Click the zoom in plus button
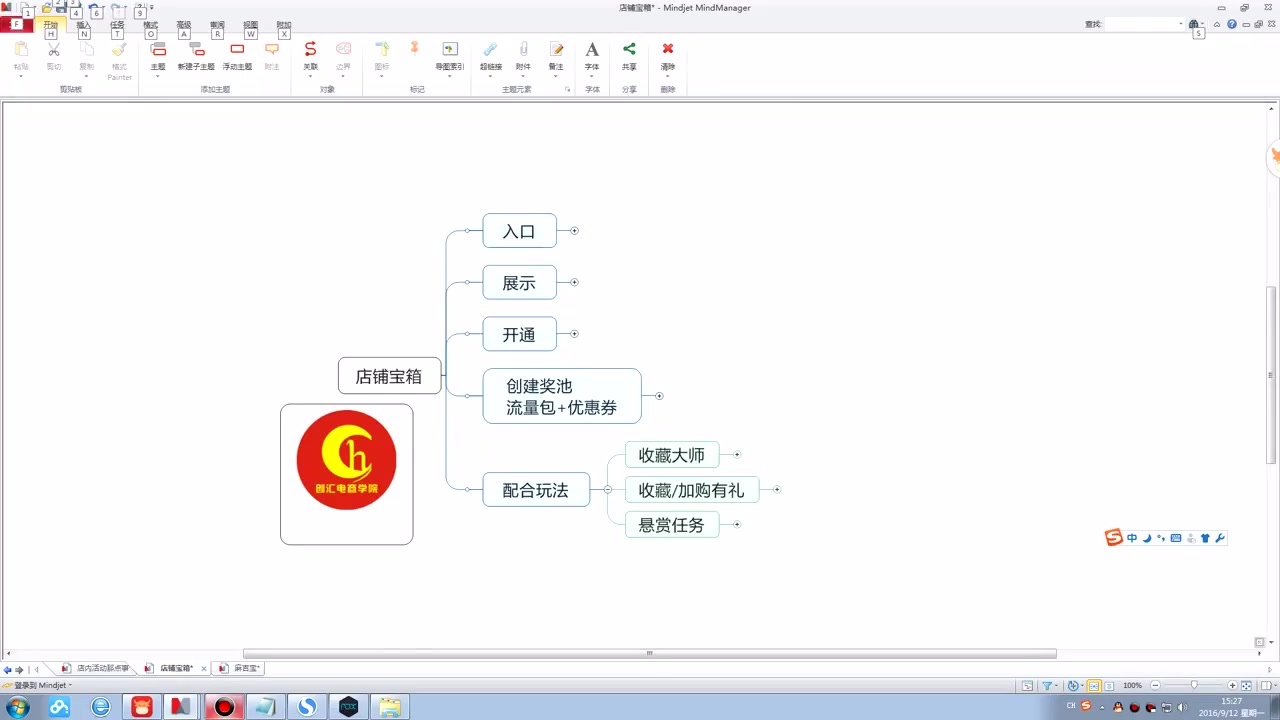The width and height of the screenshot is (1280, 720). (1232, 686)
